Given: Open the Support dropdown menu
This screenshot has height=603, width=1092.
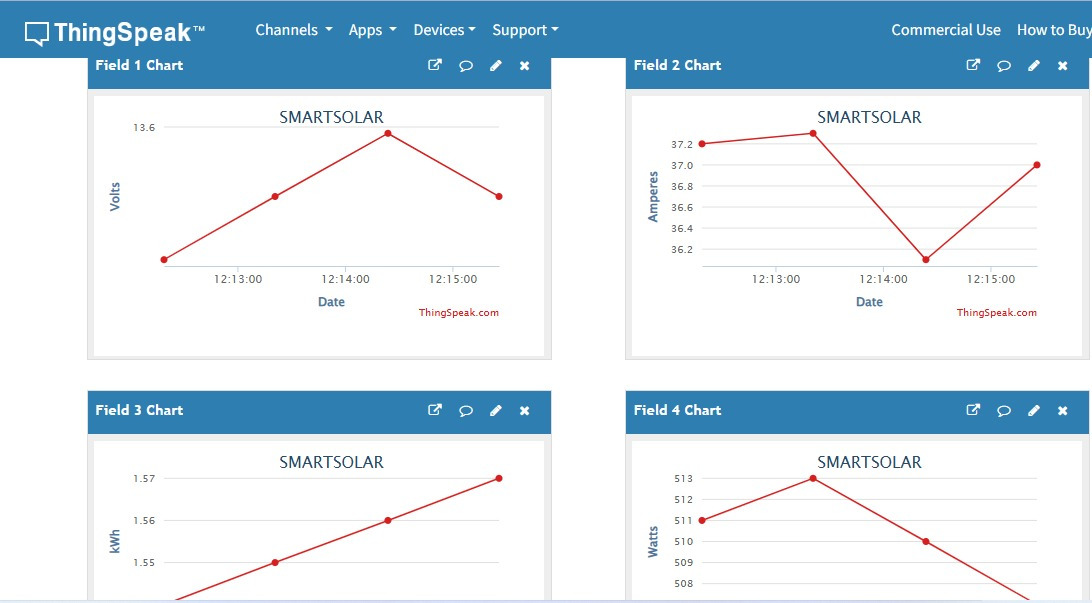Looking at the screenshot, I should point(525,30).
